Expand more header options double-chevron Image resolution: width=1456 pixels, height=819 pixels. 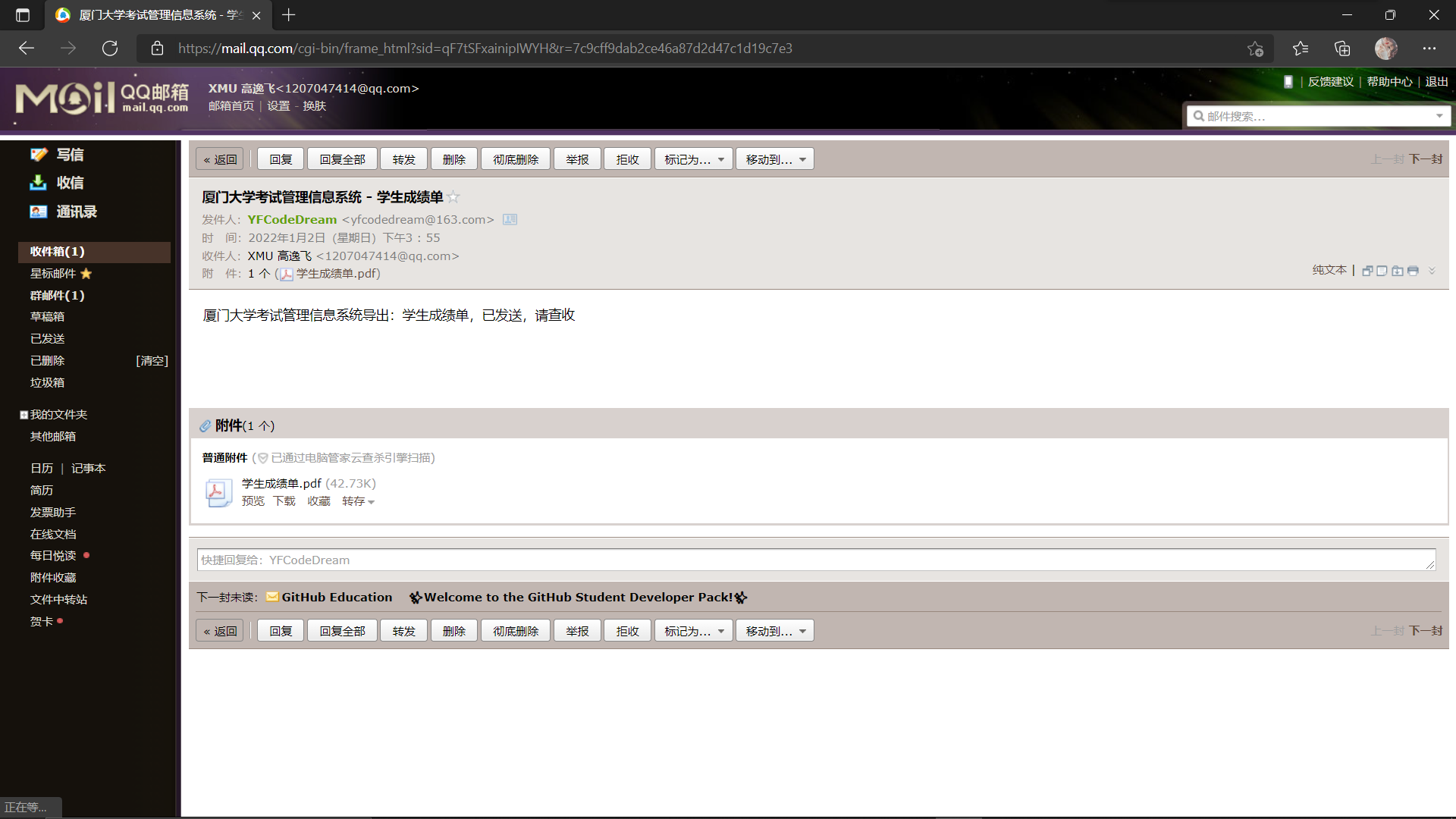coord(1432,271)
